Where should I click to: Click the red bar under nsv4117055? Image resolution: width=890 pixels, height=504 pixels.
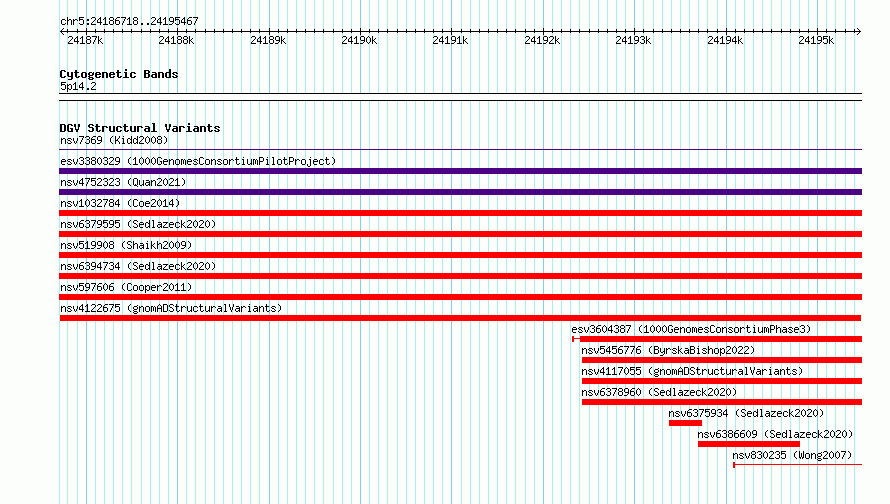tap(722, 381)
